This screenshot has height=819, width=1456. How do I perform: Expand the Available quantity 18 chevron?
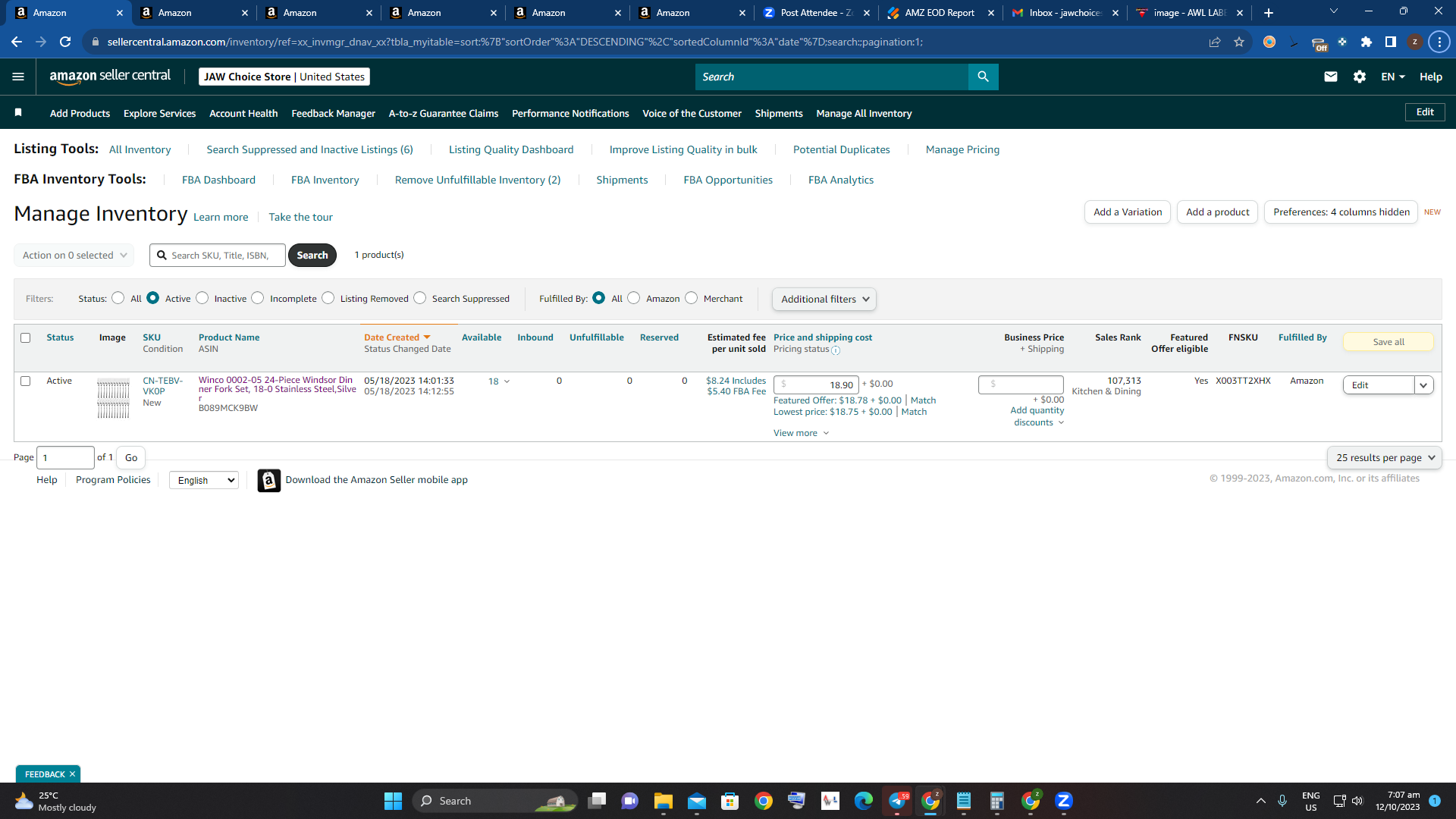(x=507, y=381)
